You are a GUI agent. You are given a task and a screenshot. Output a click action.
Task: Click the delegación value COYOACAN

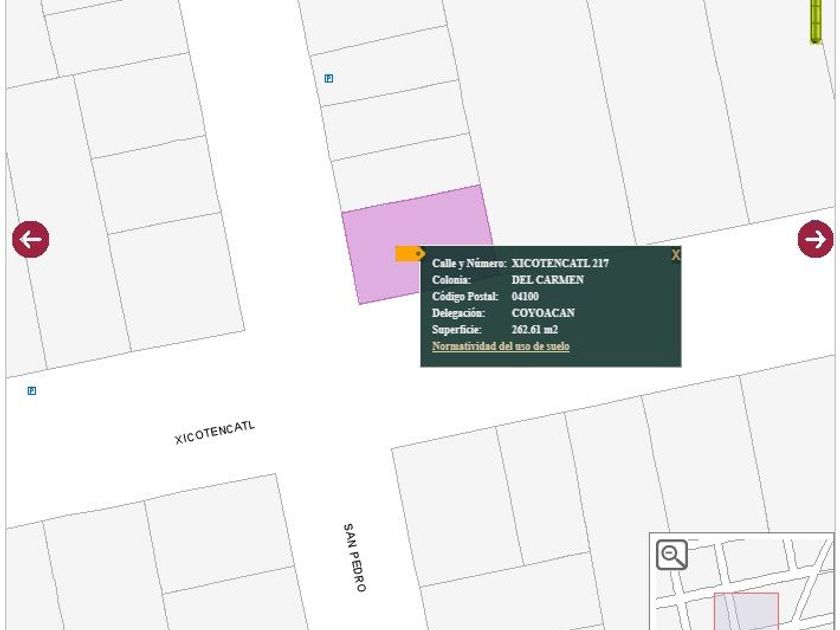[x=543, y=313]
